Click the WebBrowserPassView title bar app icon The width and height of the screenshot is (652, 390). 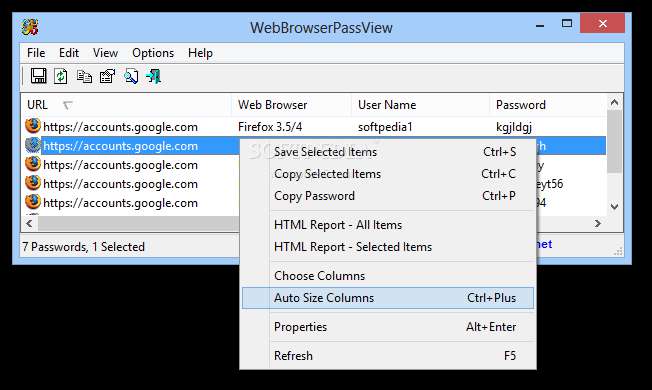tap(30, 27)
